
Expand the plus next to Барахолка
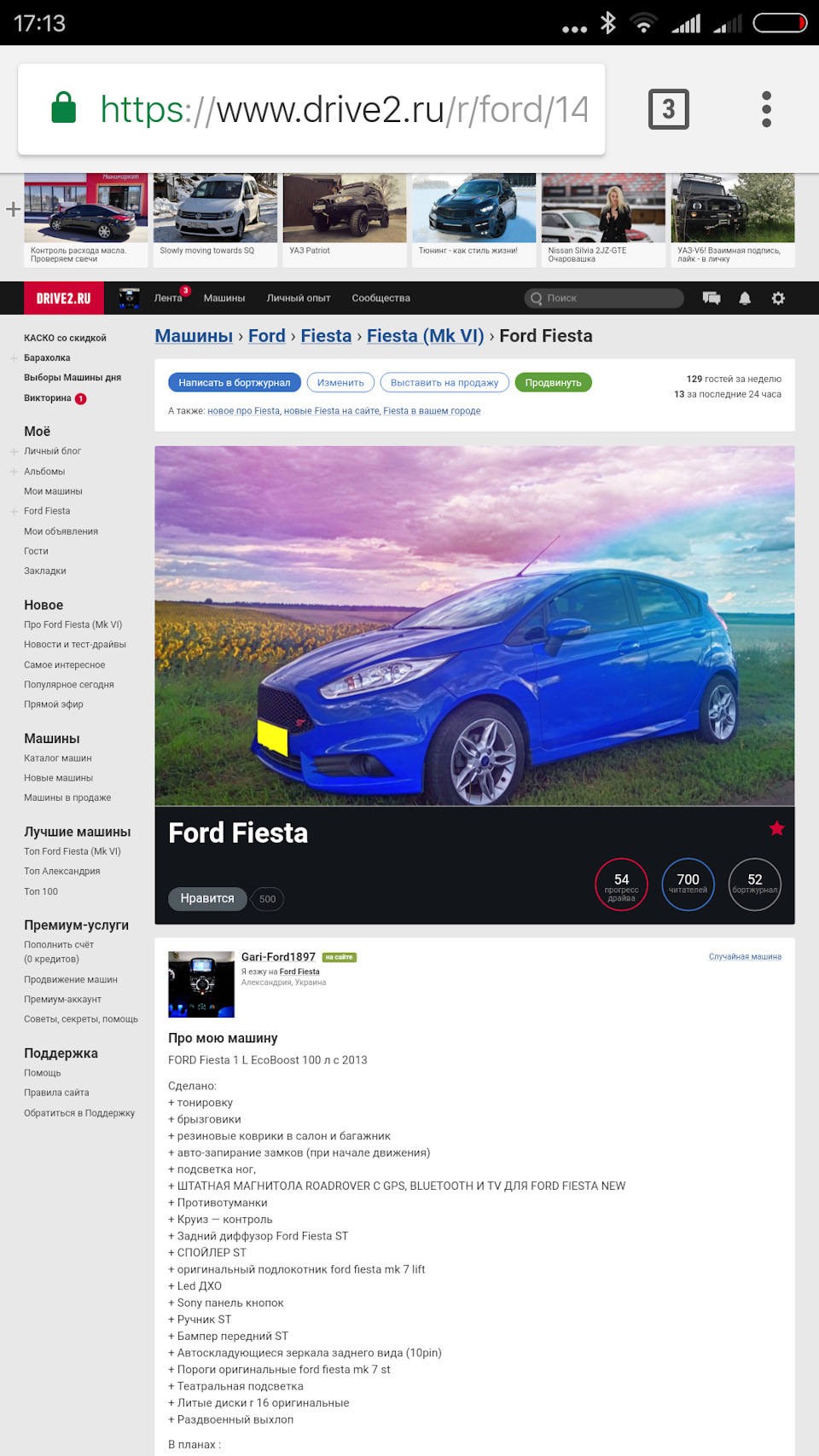(14, 358)
